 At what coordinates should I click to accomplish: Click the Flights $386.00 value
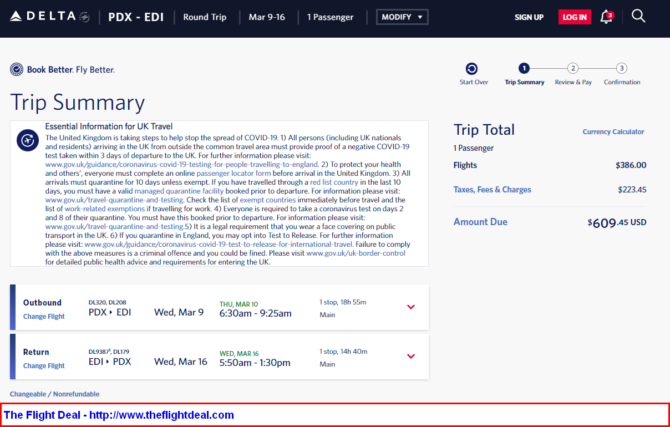click(x=631, y=165)
